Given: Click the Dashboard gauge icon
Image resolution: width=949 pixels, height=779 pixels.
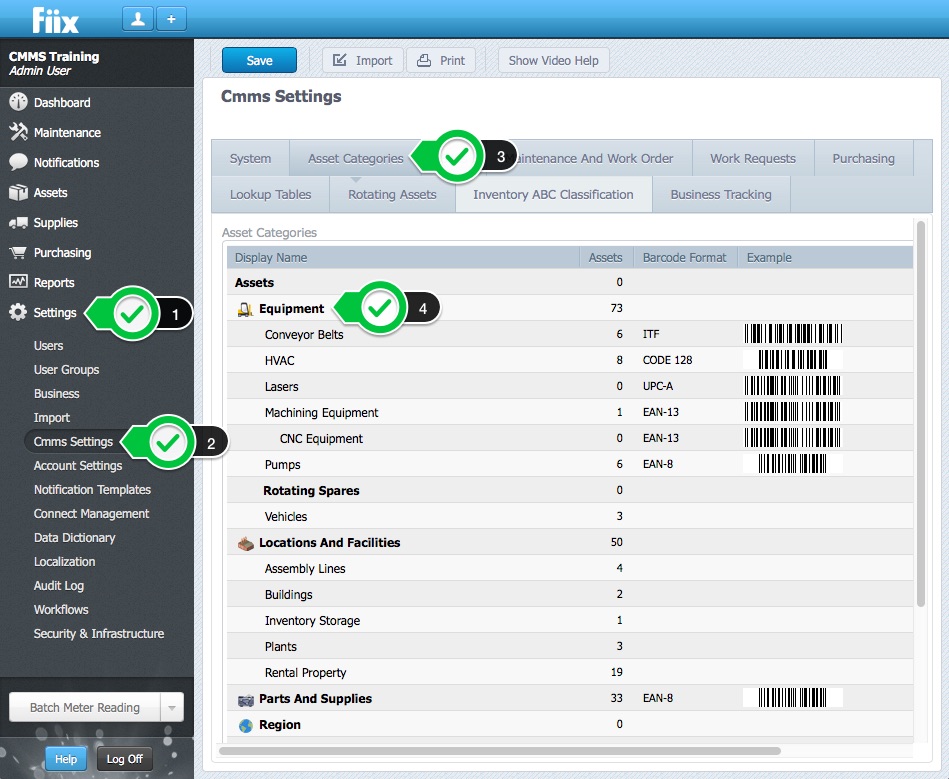Looking at the screenshot, I should (18, 102).
